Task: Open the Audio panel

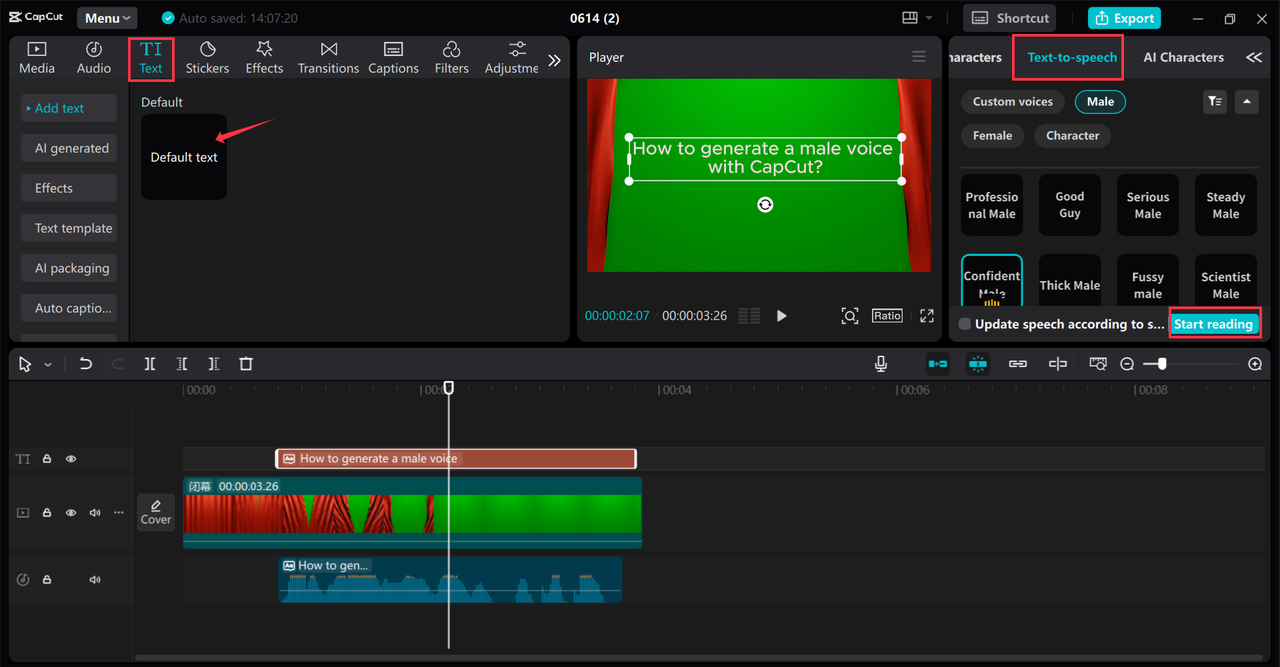Action: tap(94, 58)
